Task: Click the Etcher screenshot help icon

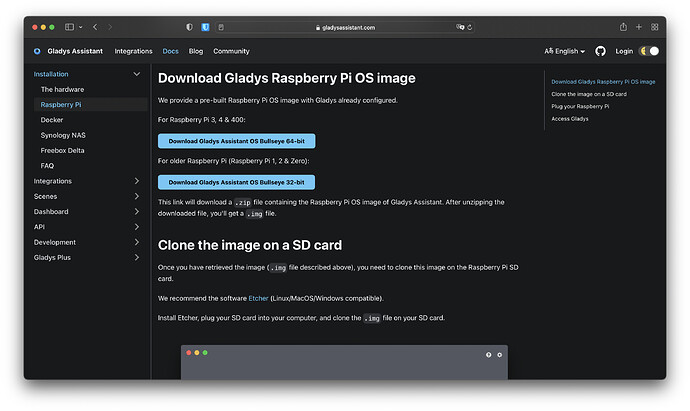Action: coord(488,355)
